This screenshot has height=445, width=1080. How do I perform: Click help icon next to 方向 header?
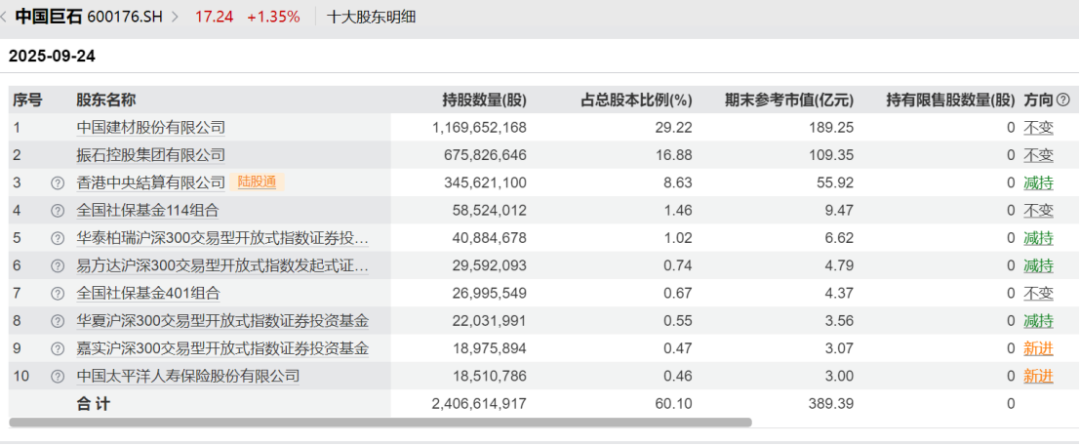coord(1063,101)
